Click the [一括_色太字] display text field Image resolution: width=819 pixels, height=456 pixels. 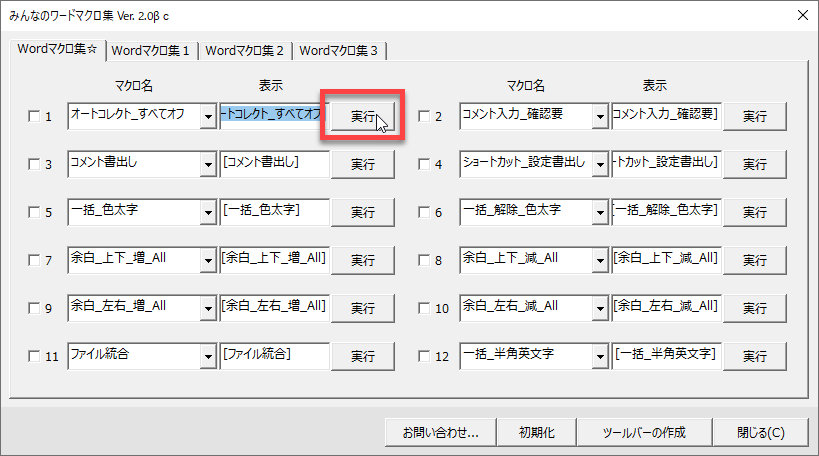click(x=274, y=211)
